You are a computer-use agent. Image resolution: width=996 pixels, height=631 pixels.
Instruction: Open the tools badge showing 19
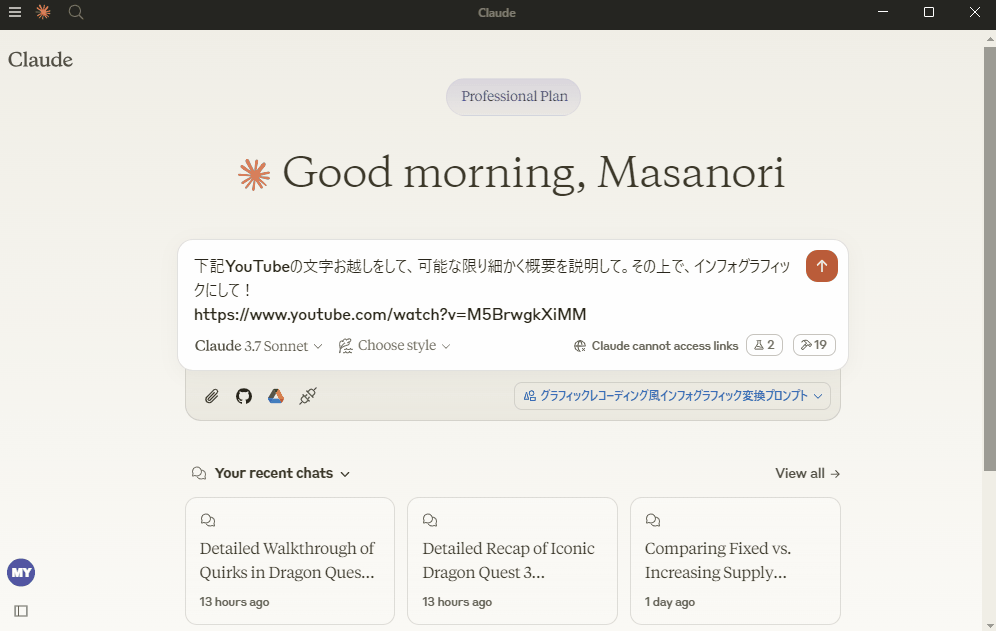[814, 345]
